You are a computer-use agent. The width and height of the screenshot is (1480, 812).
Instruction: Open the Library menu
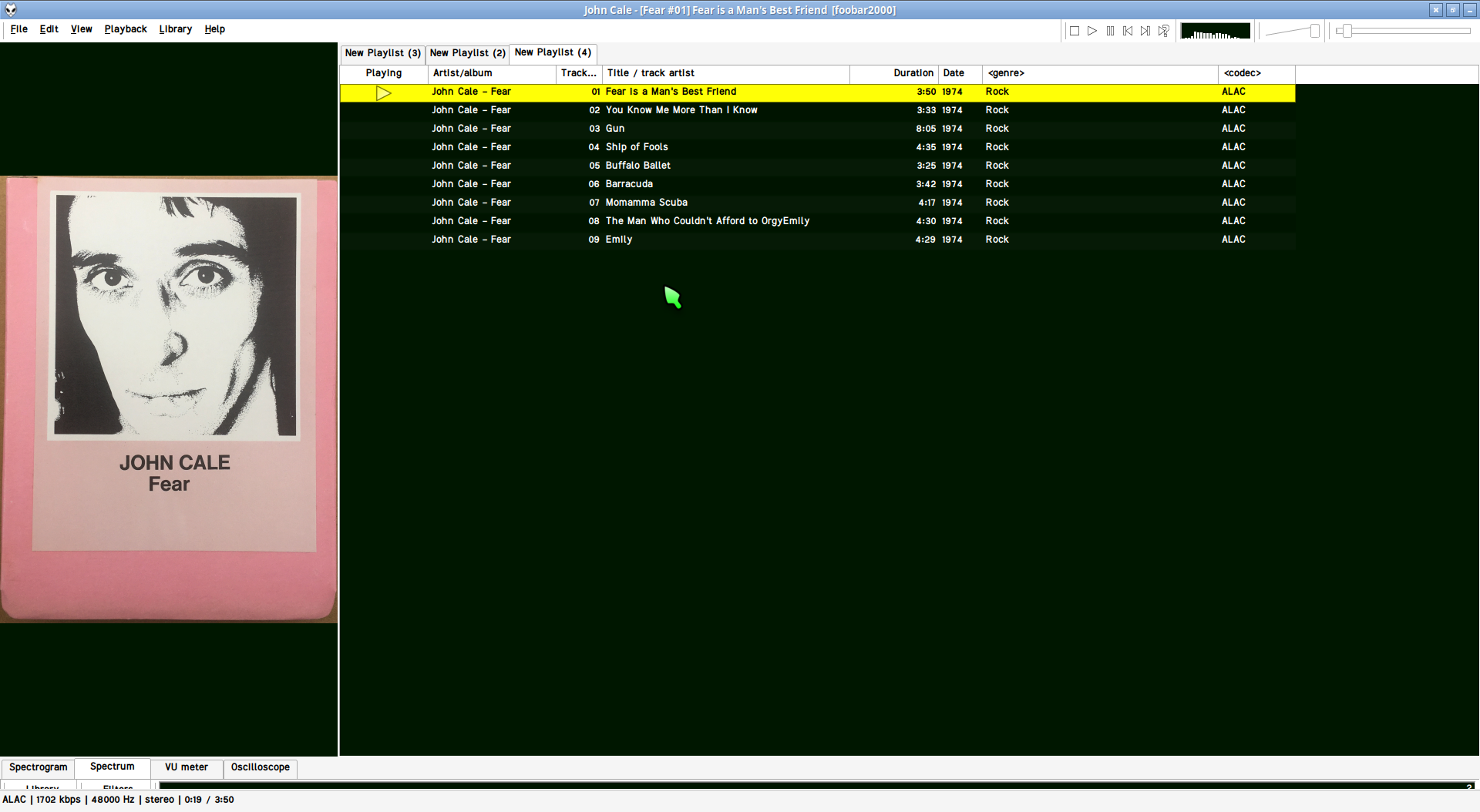click(176, 29)
